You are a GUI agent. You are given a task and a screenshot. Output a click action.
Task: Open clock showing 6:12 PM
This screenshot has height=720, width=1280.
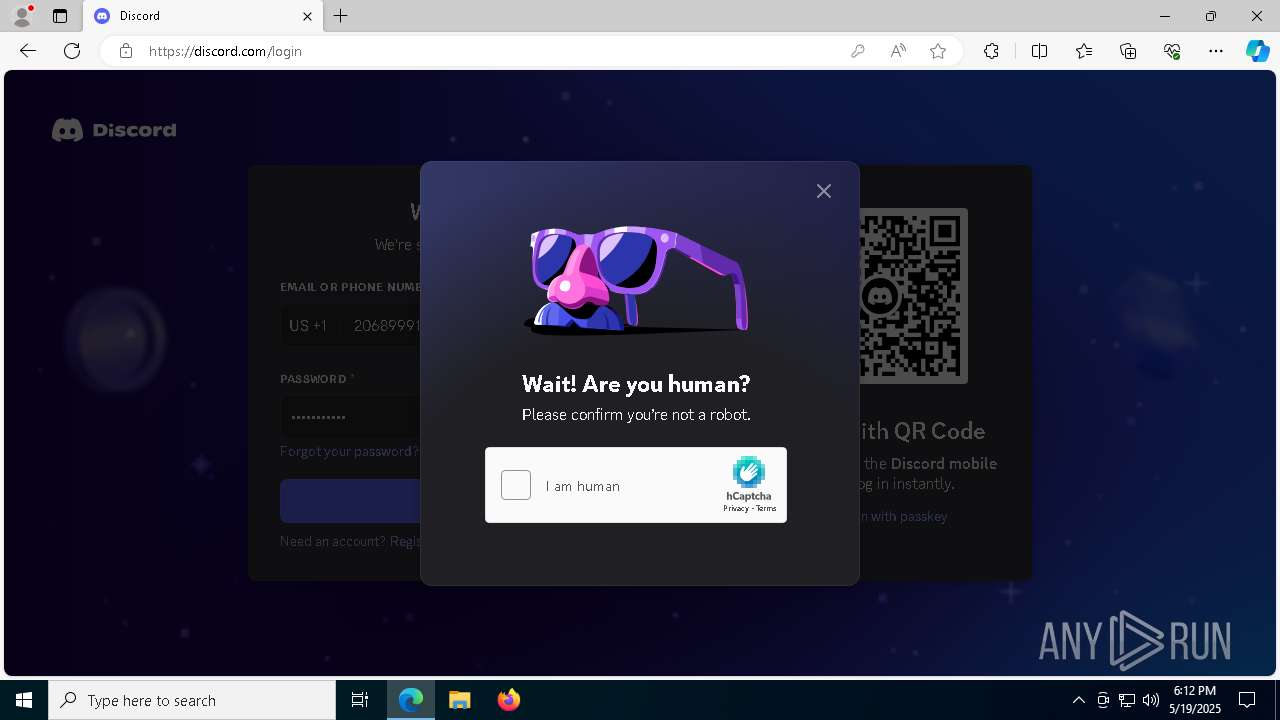1196,700
